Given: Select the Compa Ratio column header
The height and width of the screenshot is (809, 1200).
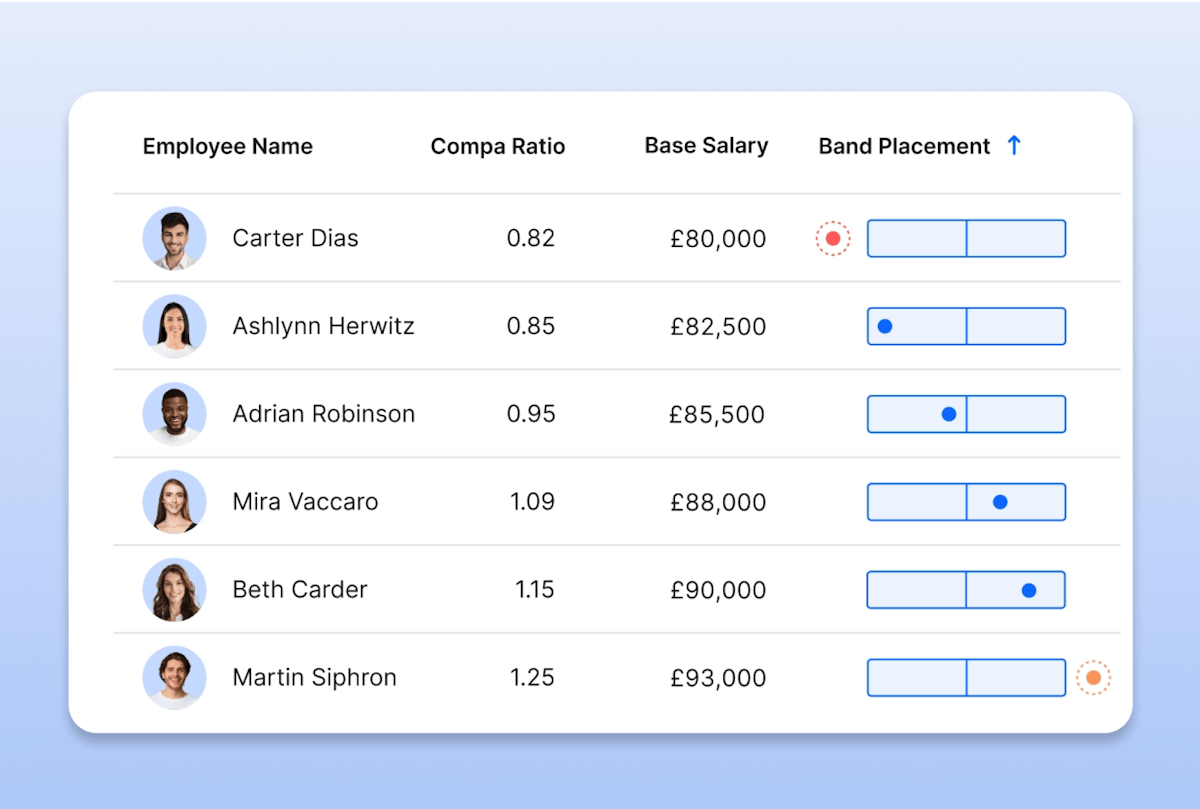Looking at the screenshot, I should pyautogui.click(x=498, y=145).
